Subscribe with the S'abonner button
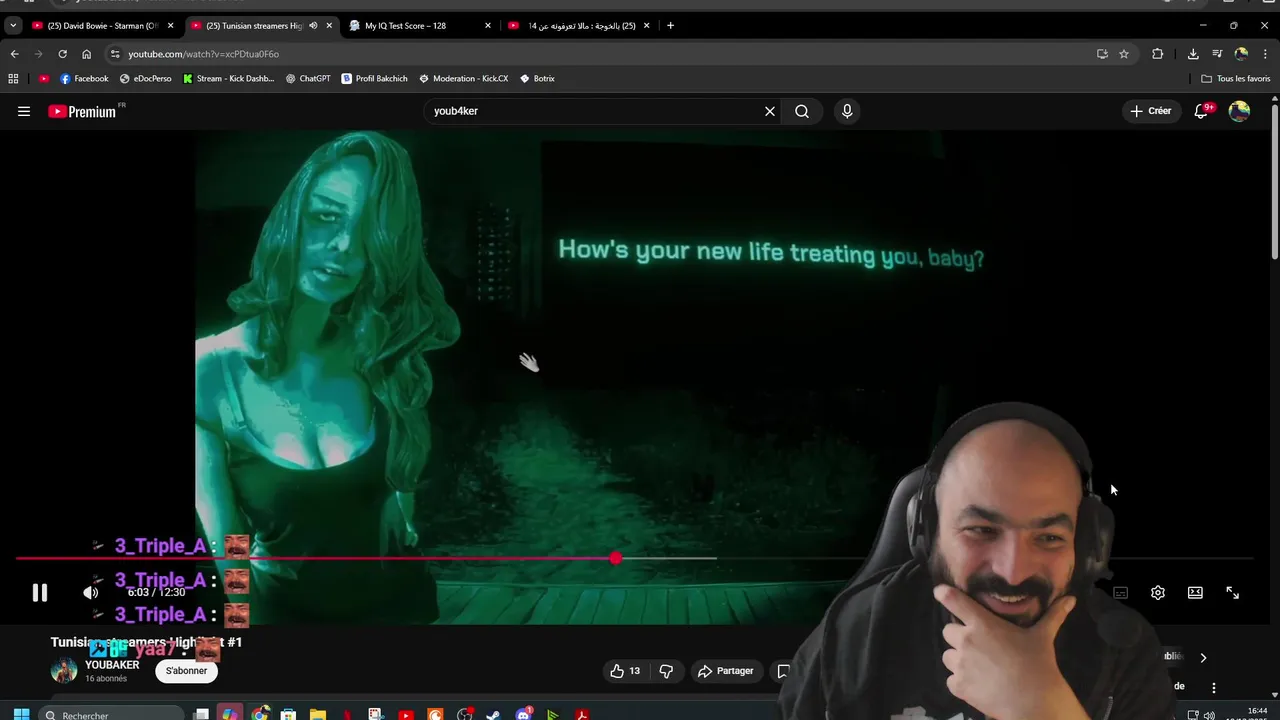Viewport: 1280px width, 720px height. pos(186,671)
